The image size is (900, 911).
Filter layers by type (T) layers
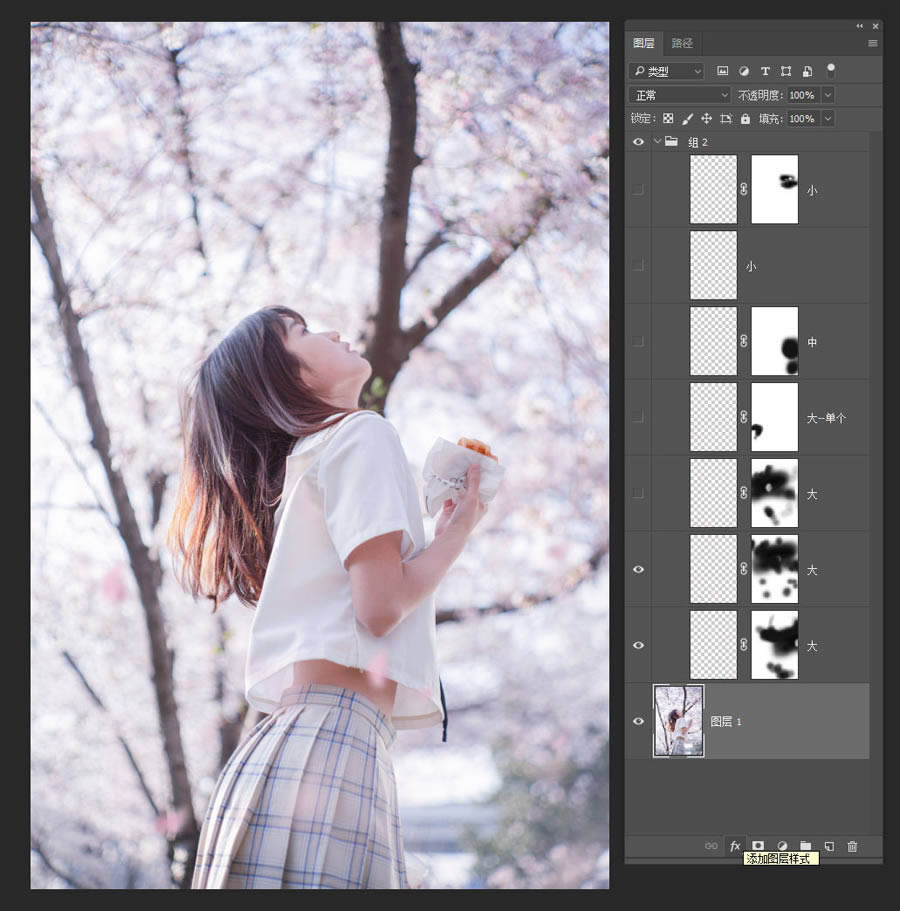click(x=765, y=71)
